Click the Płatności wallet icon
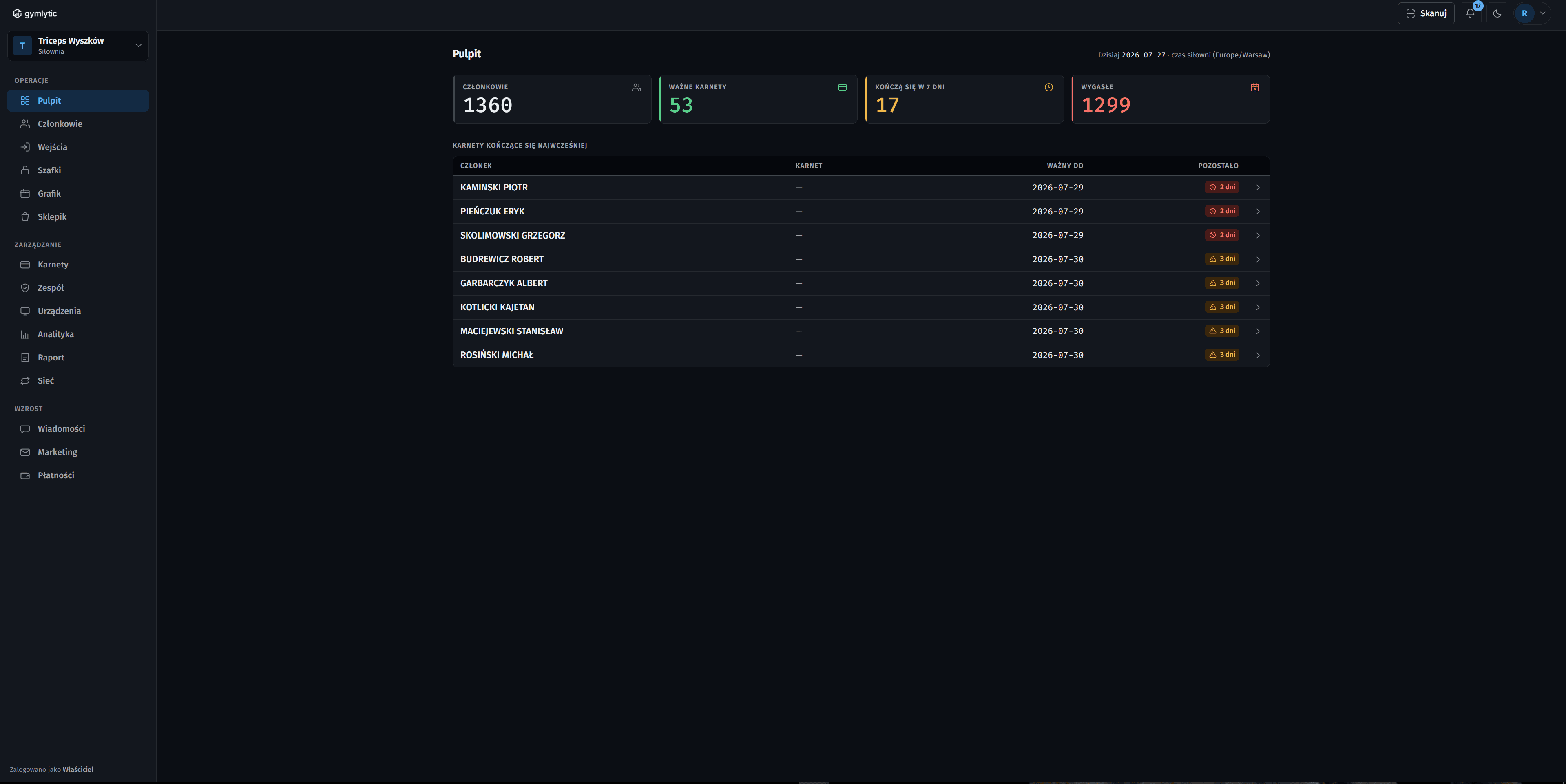The height and width of the screenshot is (784, 1566). tap(25, 475)
